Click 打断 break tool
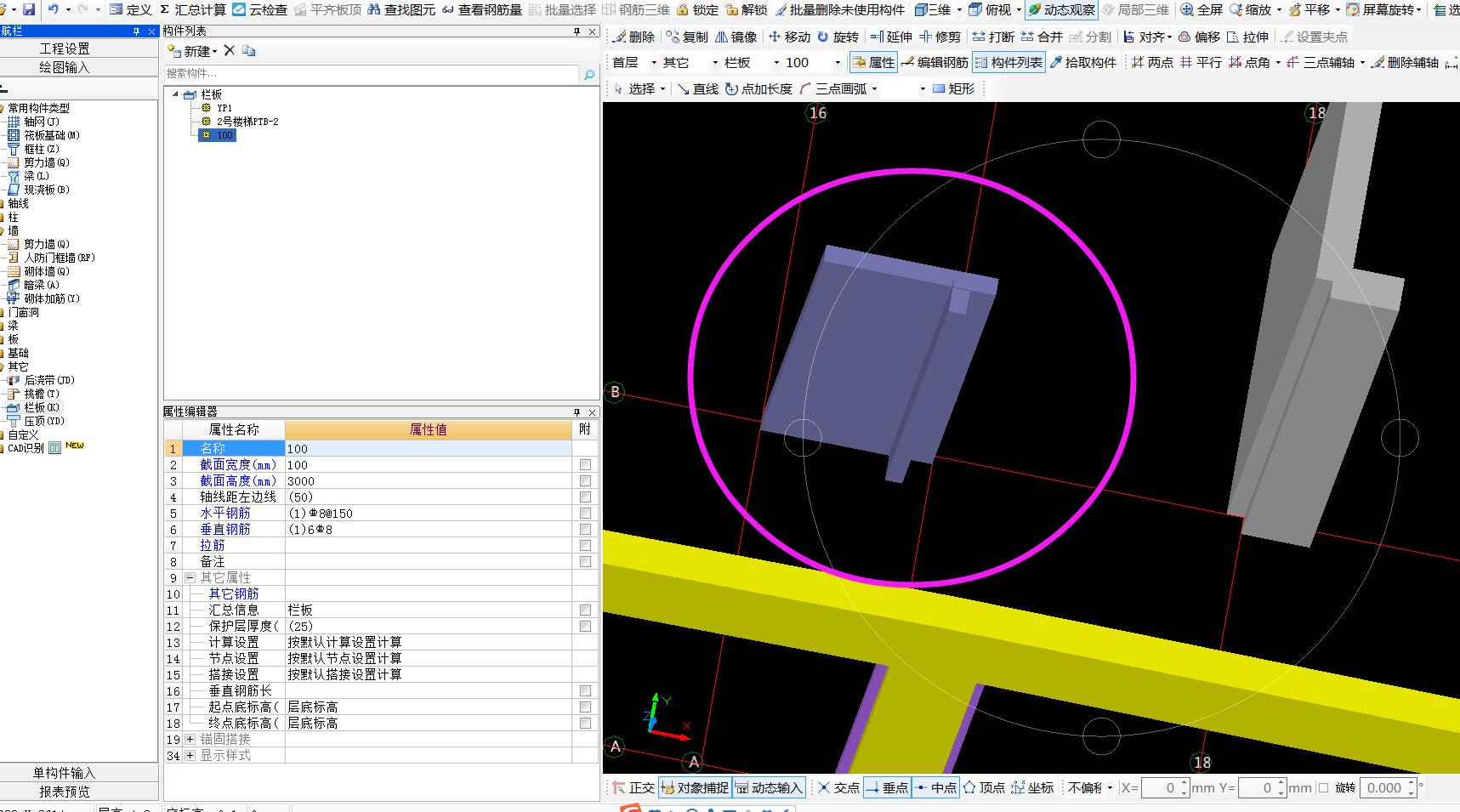This screenshot has width=1460, height=812. [x=993, y=37]
